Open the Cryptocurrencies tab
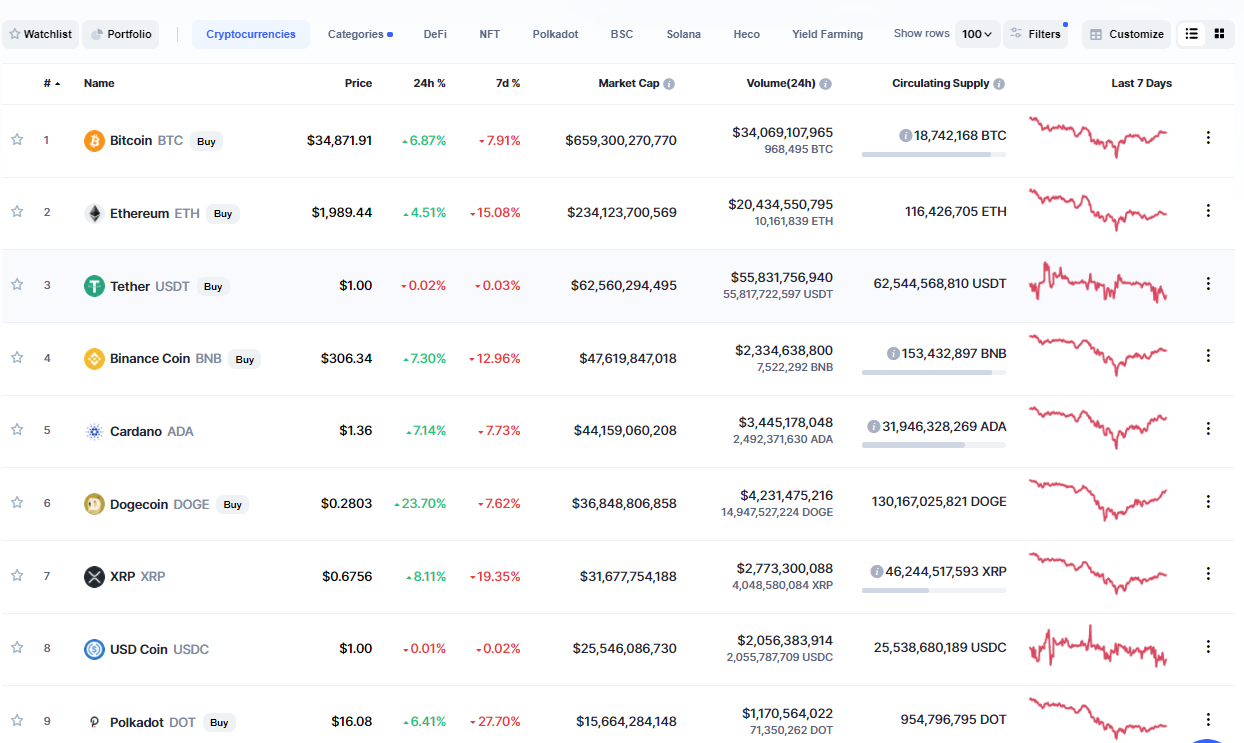The height and width of the screenshot is (743, 1244). [251, 34]
